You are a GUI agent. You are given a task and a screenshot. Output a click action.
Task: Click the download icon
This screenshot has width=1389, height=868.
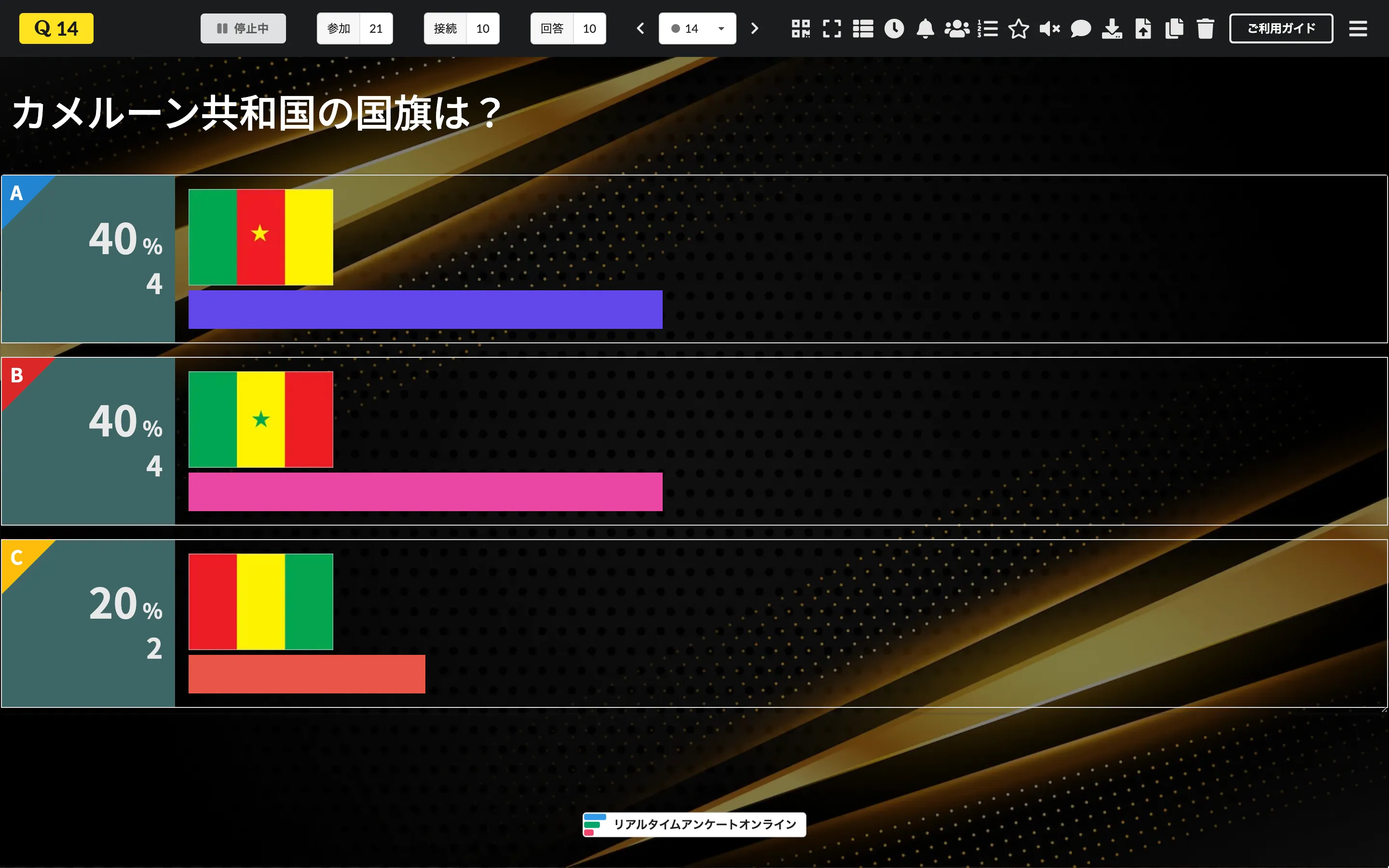point(1111,27)
